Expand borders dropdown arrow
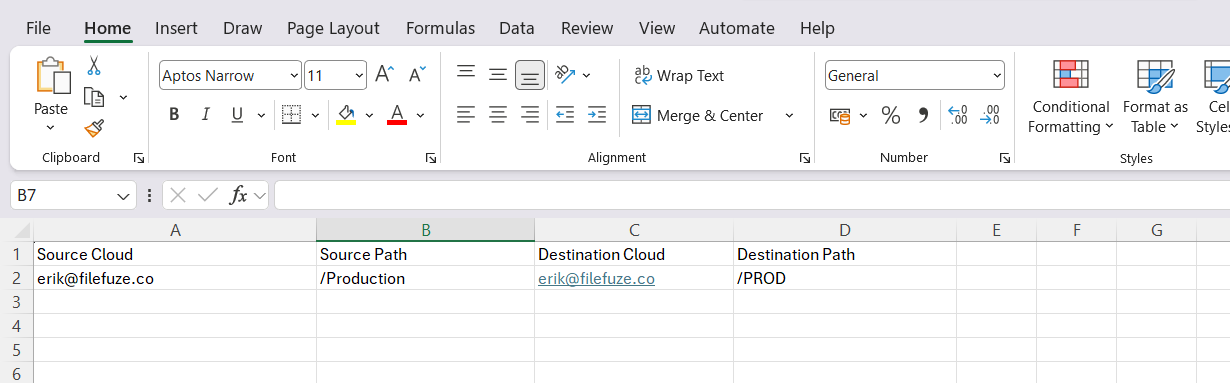 point(315,115)
